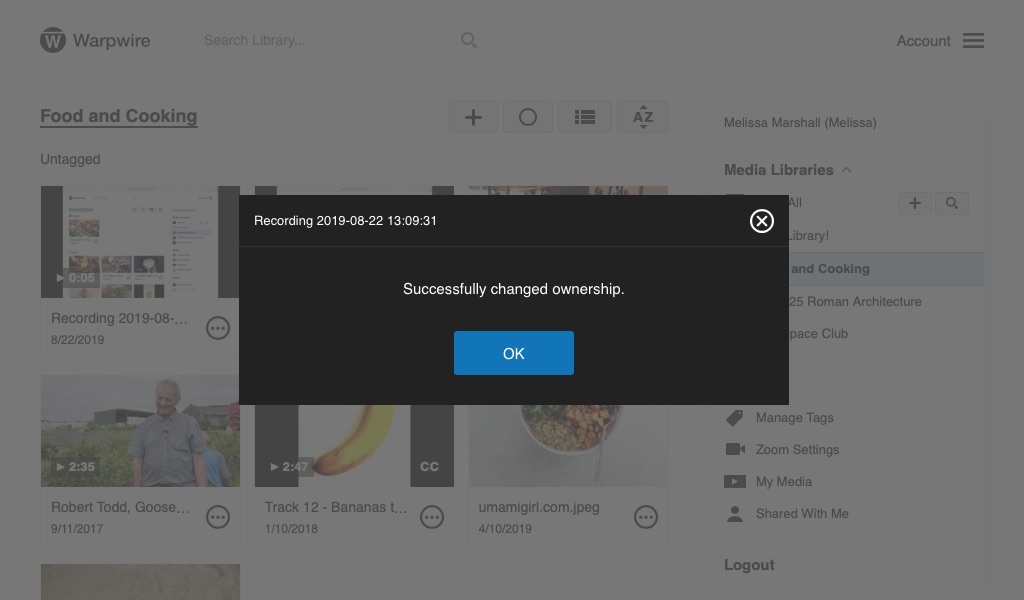
Task: Open options for Track 12 Bananas
Action: pos(432,517)
